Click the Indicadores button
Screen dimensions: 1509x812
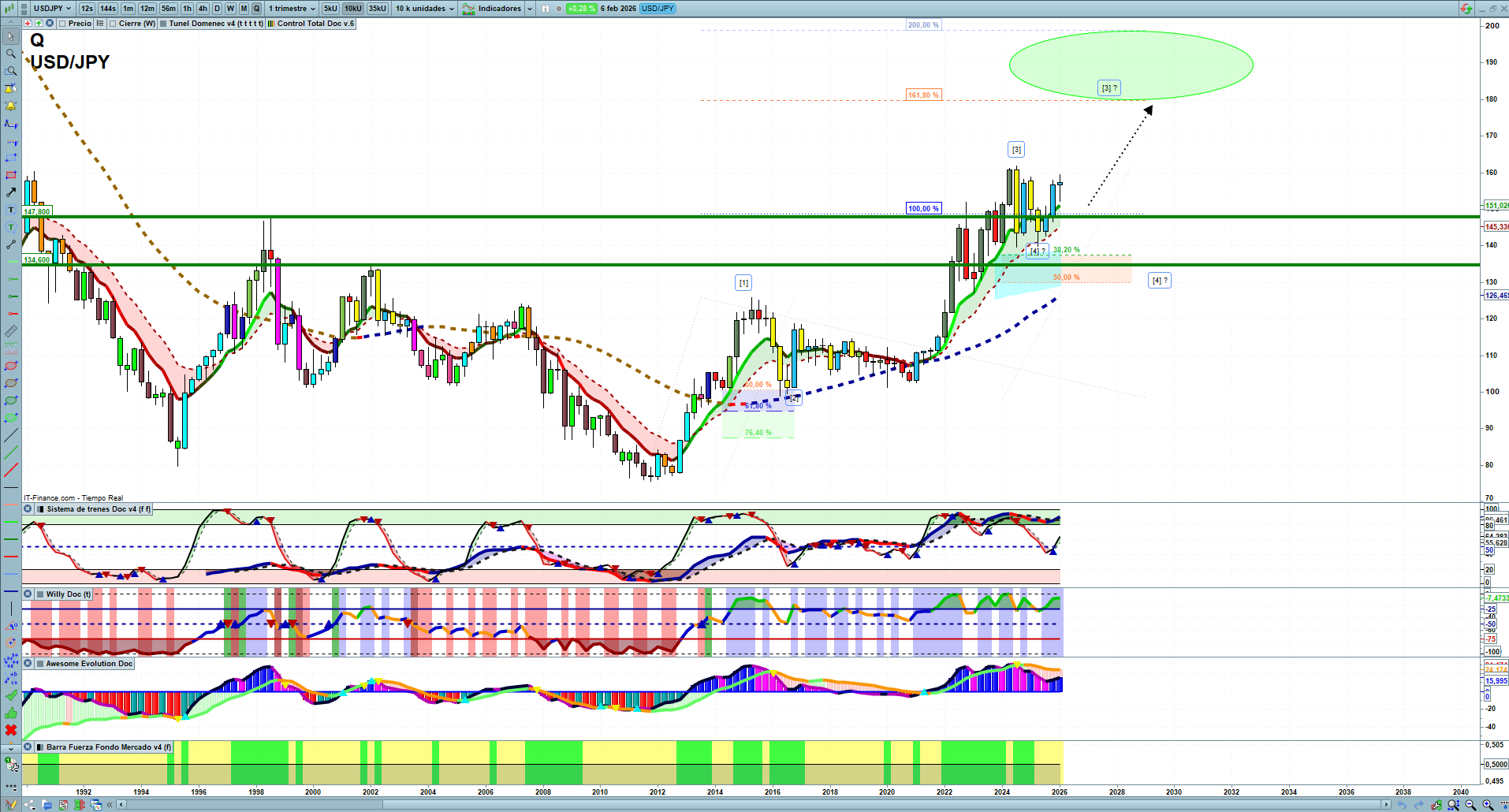click(493, 9)
